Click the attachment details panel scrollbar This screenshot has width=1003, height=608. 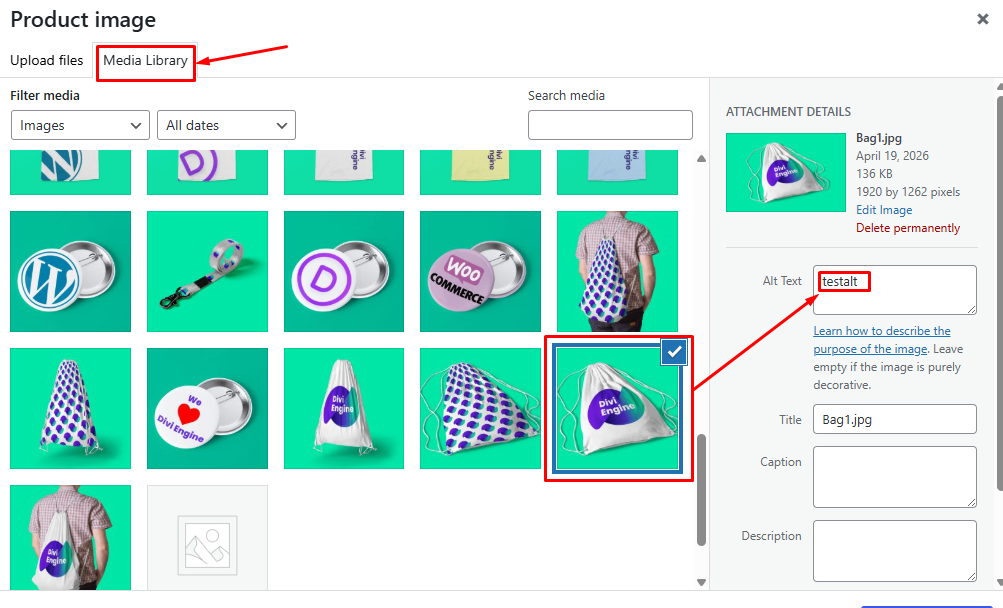(999, 294)
